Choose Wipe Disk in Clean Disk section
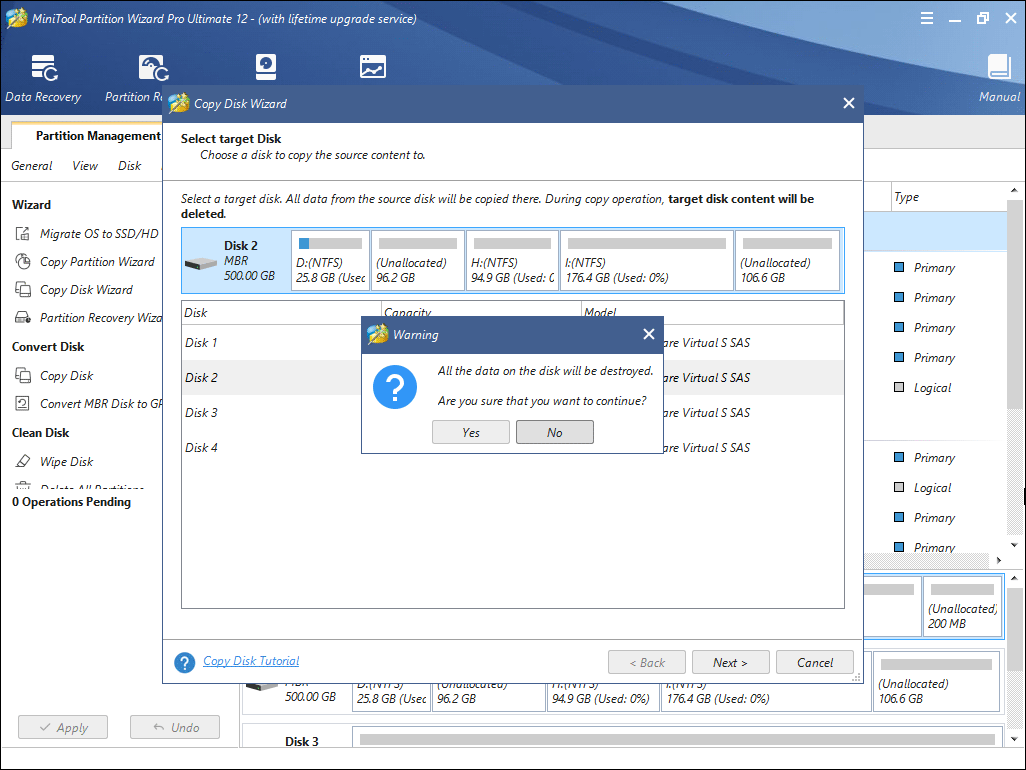 [x=66, y=462]
